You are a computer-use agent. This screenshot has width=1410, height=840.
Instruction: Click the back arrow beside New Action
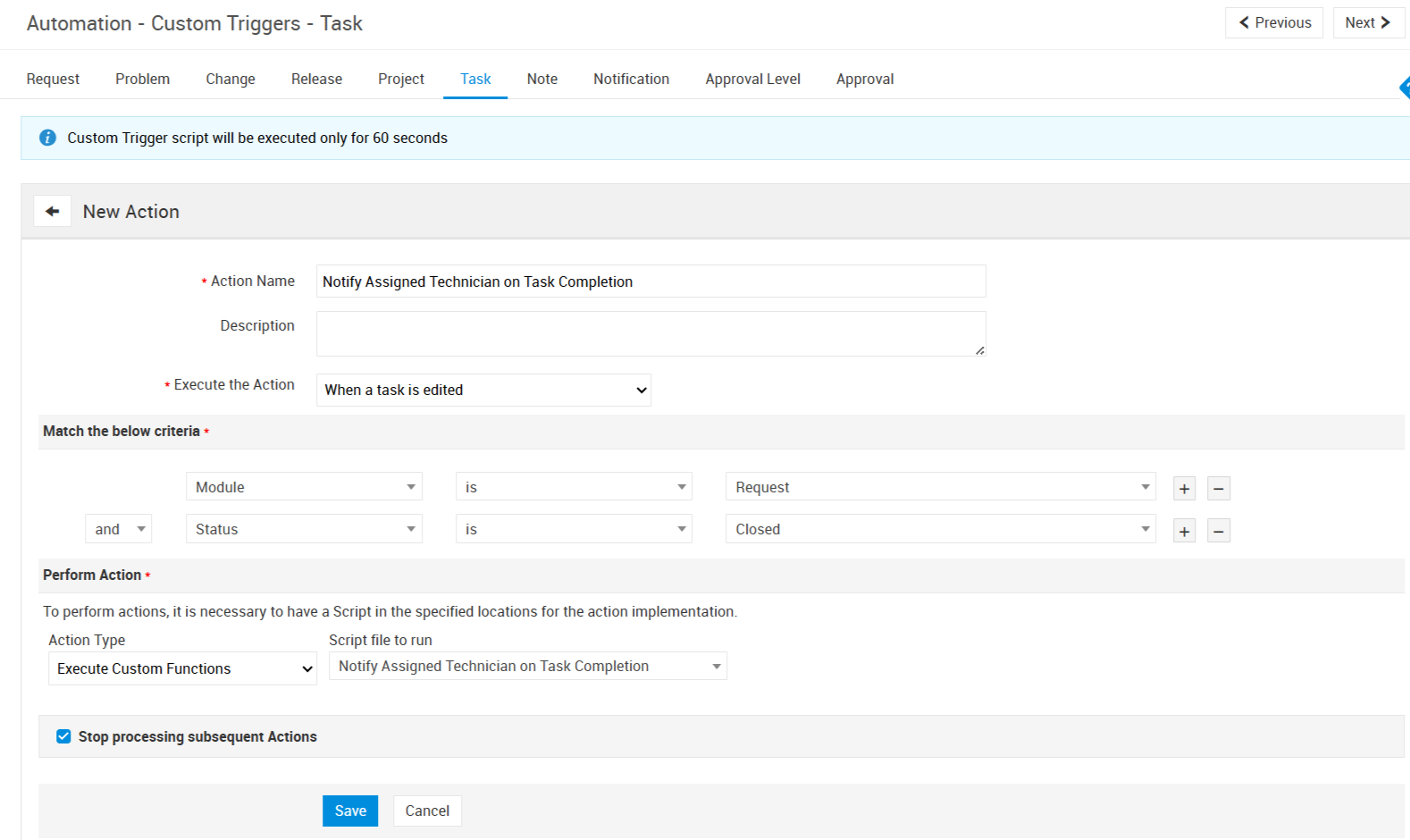tap(53, 212)
